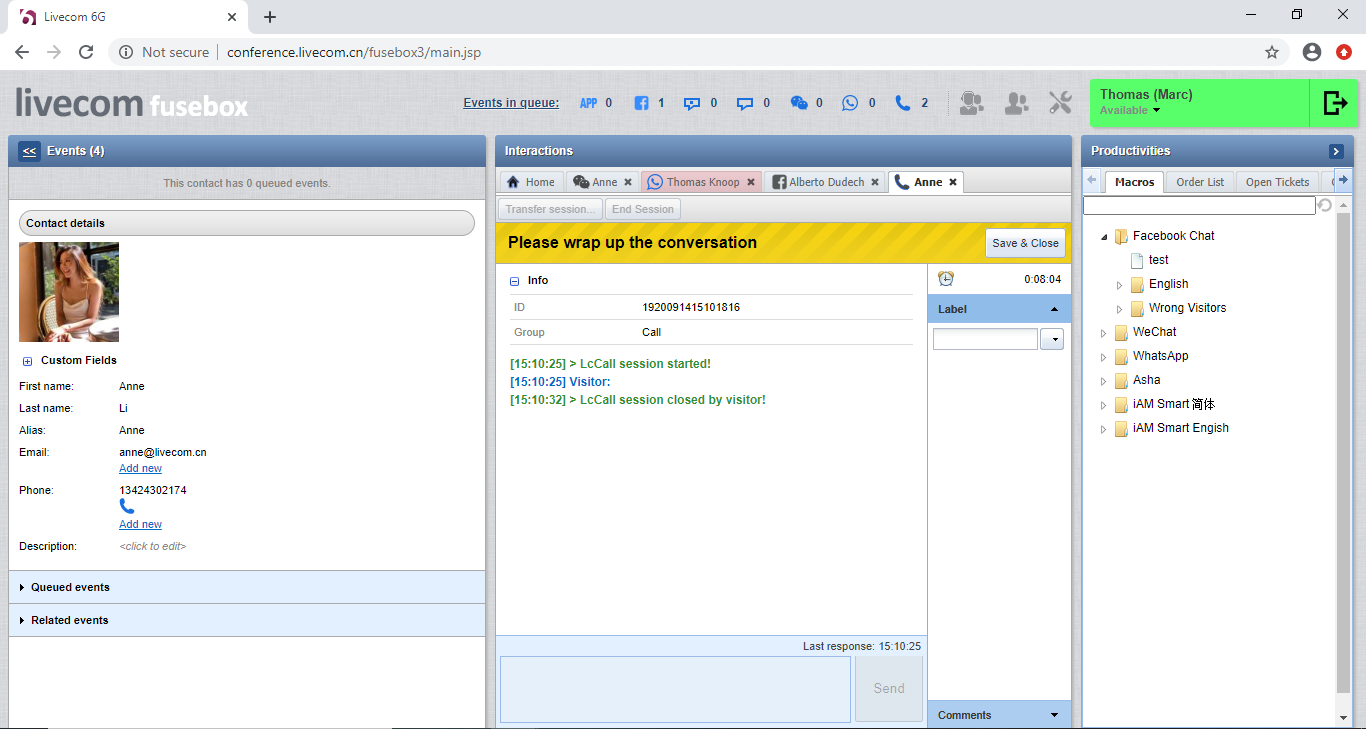Open the wrench and screwdriver settings icon
Viewport: 1366px width, 729px height.
pyautogui.click(x=1060, y=103)
